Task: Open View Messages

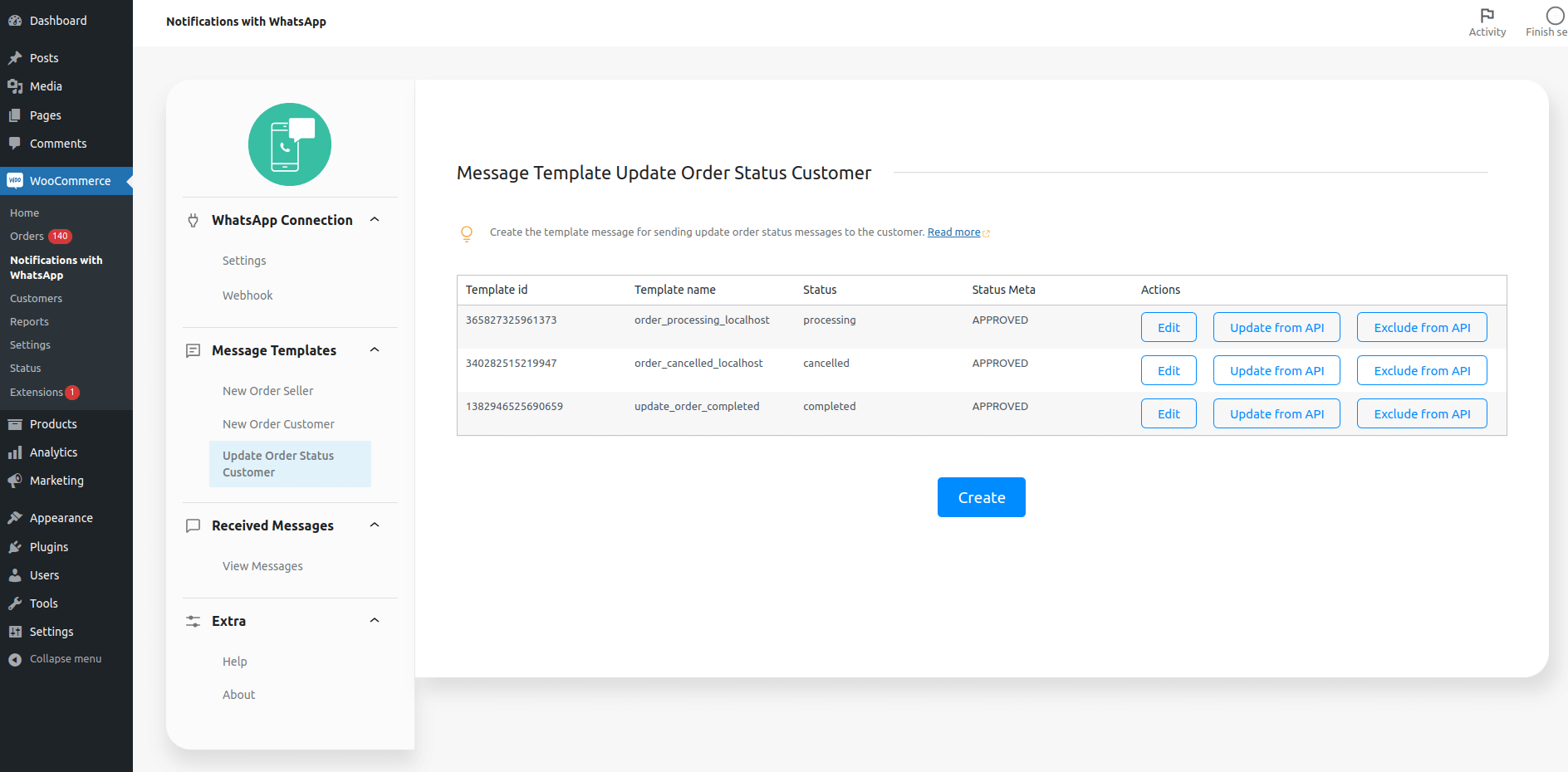Action: point(262,566)
